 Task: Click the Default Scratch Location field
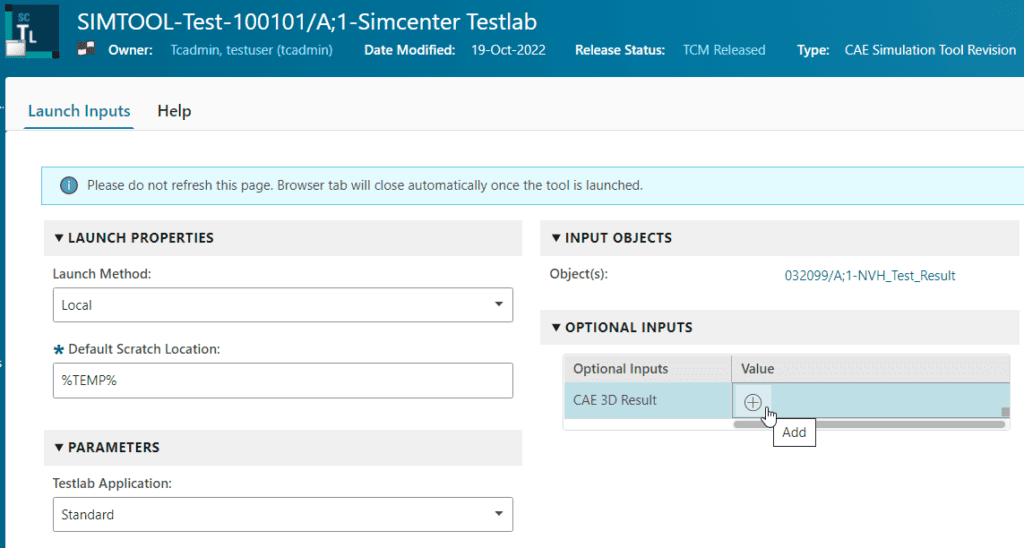(283, 381)
